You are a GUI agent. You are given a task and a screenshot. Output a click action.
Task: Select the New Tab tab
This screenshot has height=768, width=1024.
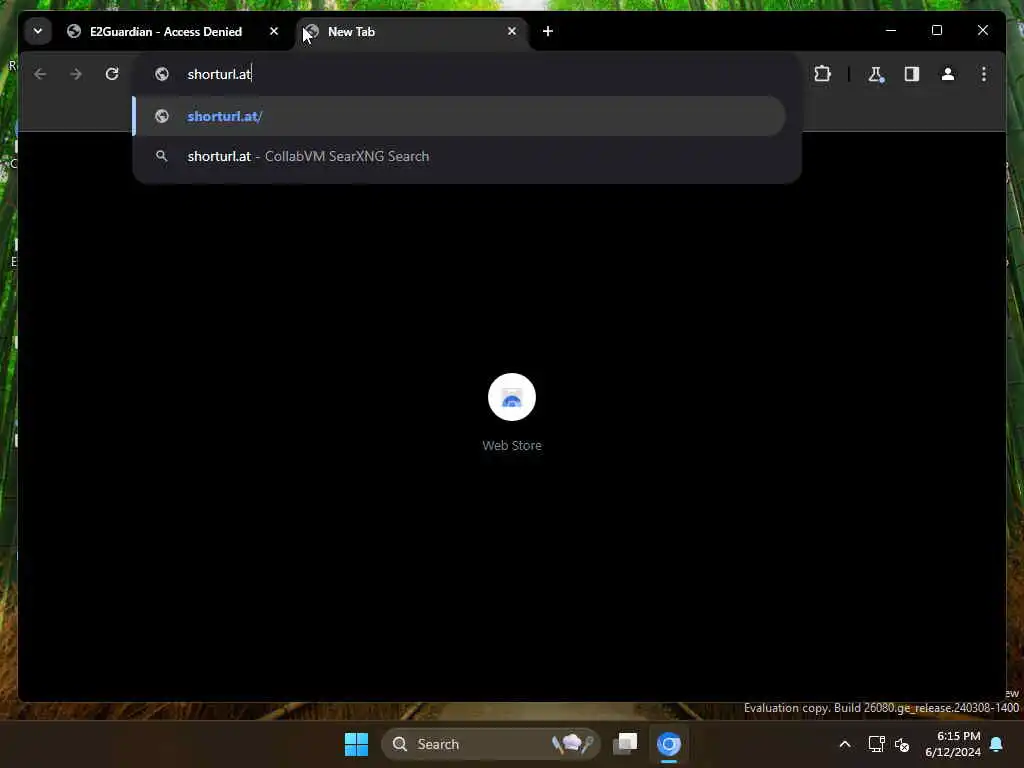411,31
